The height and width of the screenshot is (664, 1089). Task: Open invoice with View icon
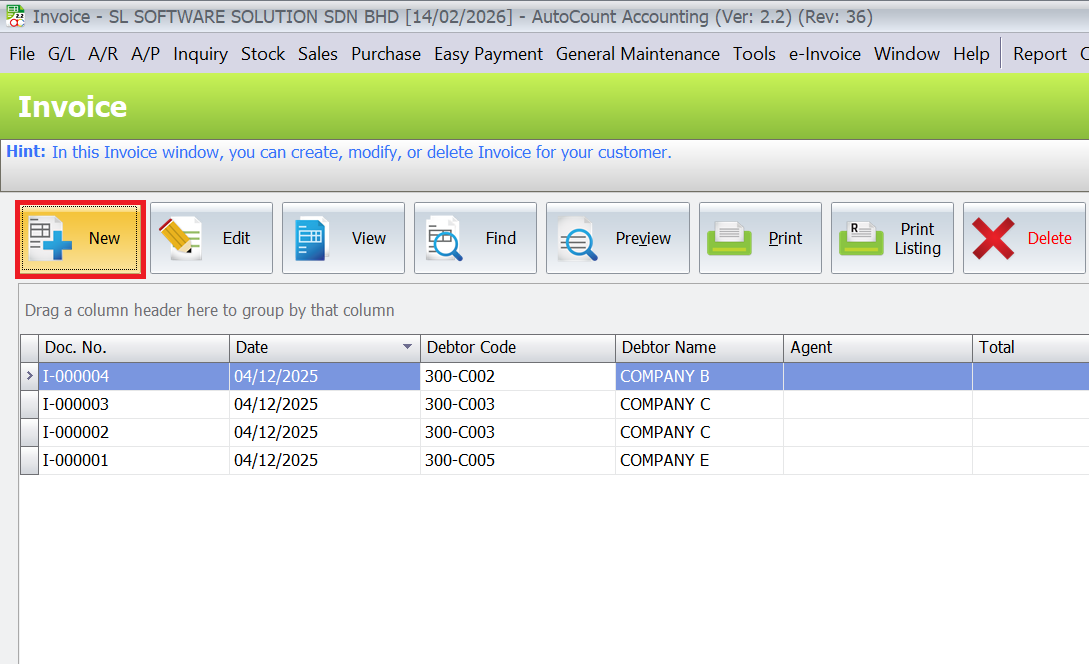[x=311, y=239]
